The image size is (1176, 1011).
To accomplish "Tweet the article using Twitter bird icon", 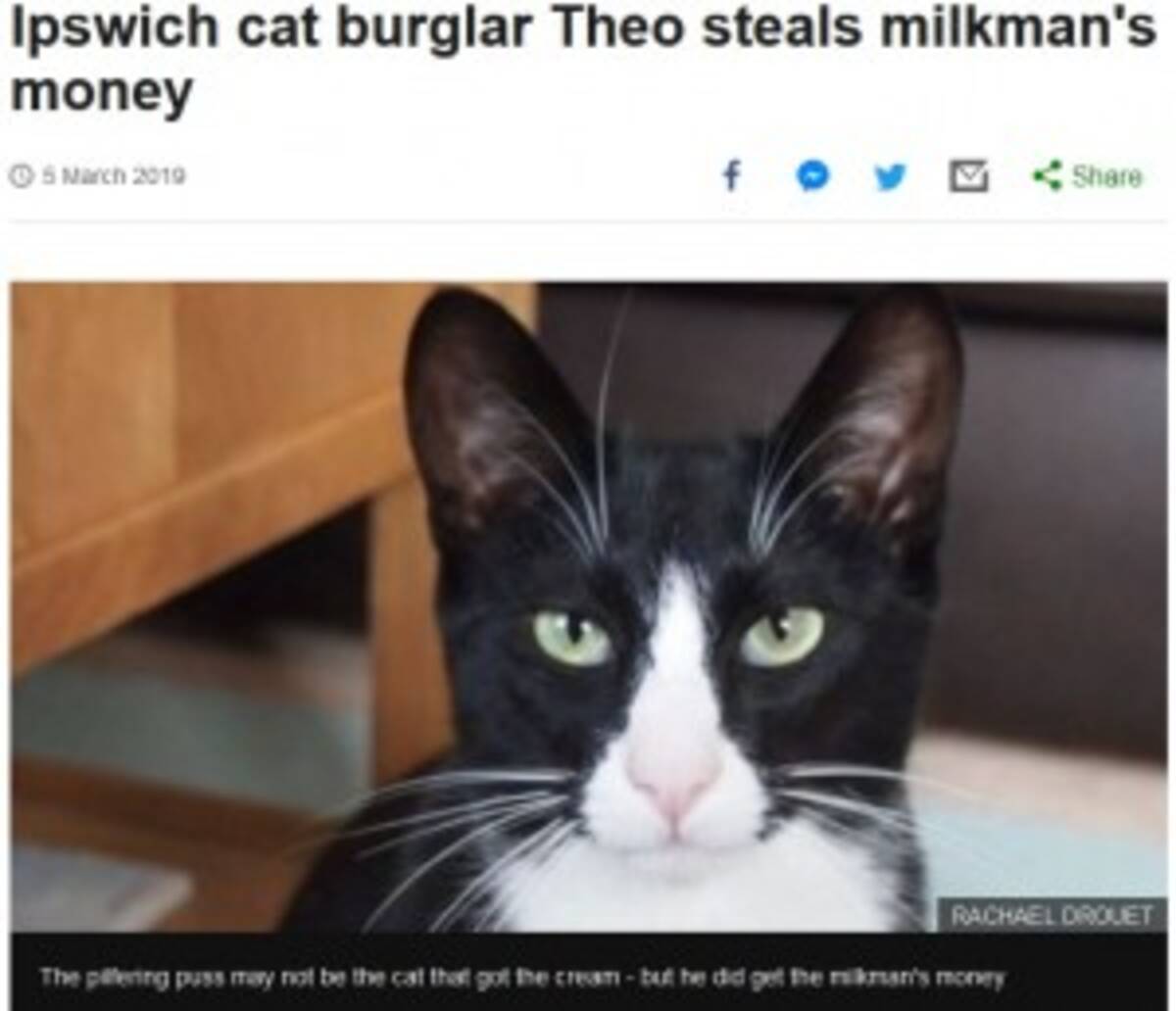I will point(890,176).
